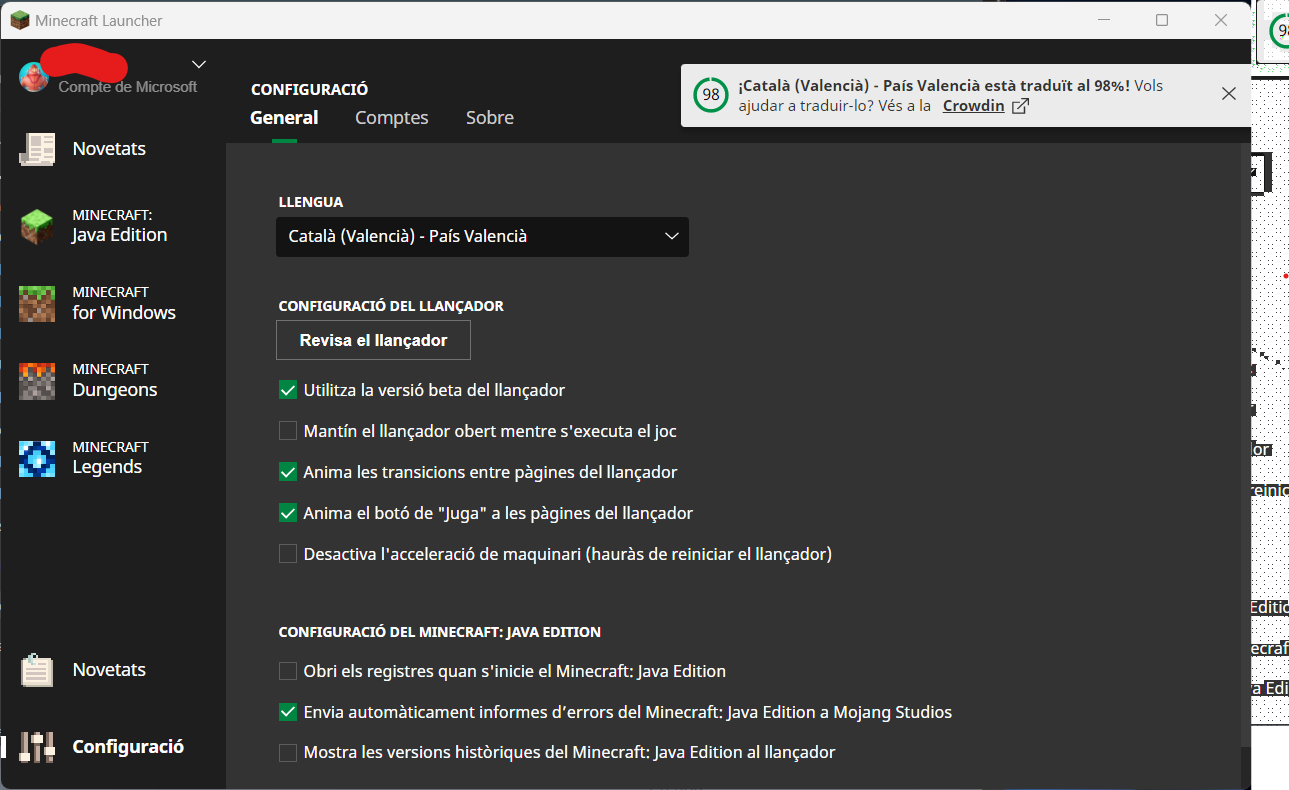The image size is (1289, 790).
Task: Open the upper Novetats news icon
Action: click(38, 149)
